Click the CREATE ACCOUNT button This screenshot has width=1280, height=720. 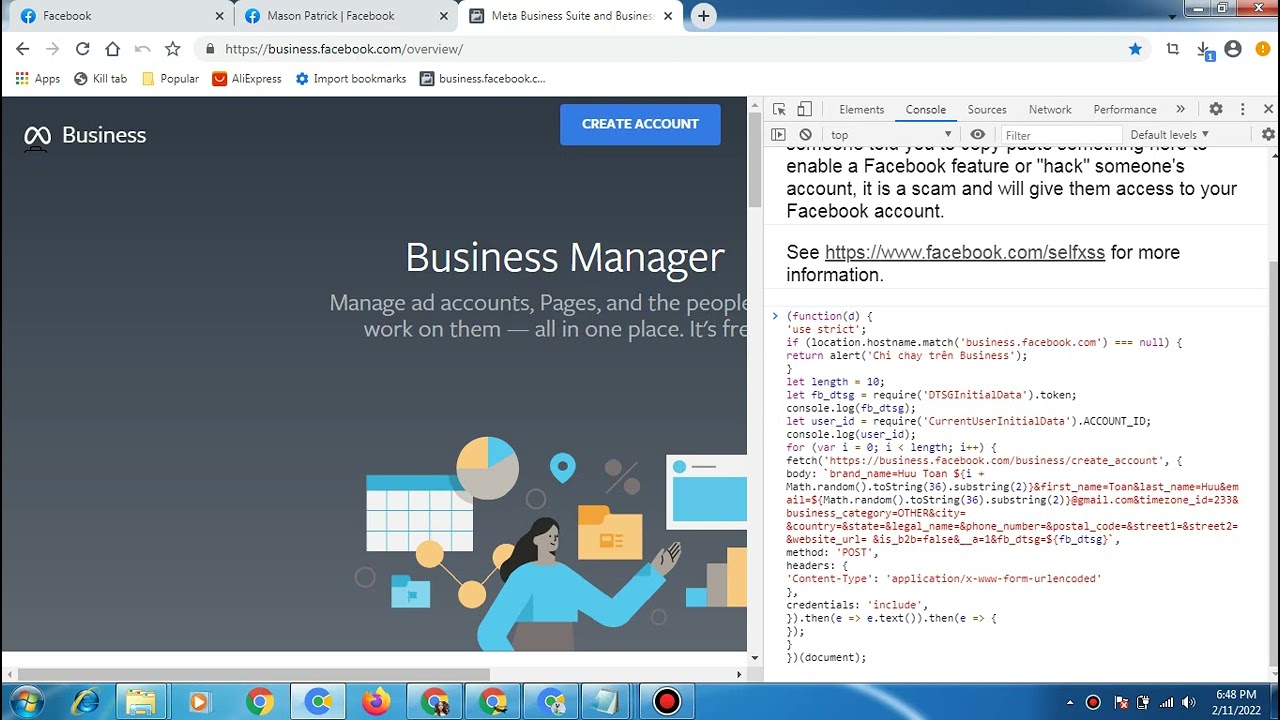(640, 124)
